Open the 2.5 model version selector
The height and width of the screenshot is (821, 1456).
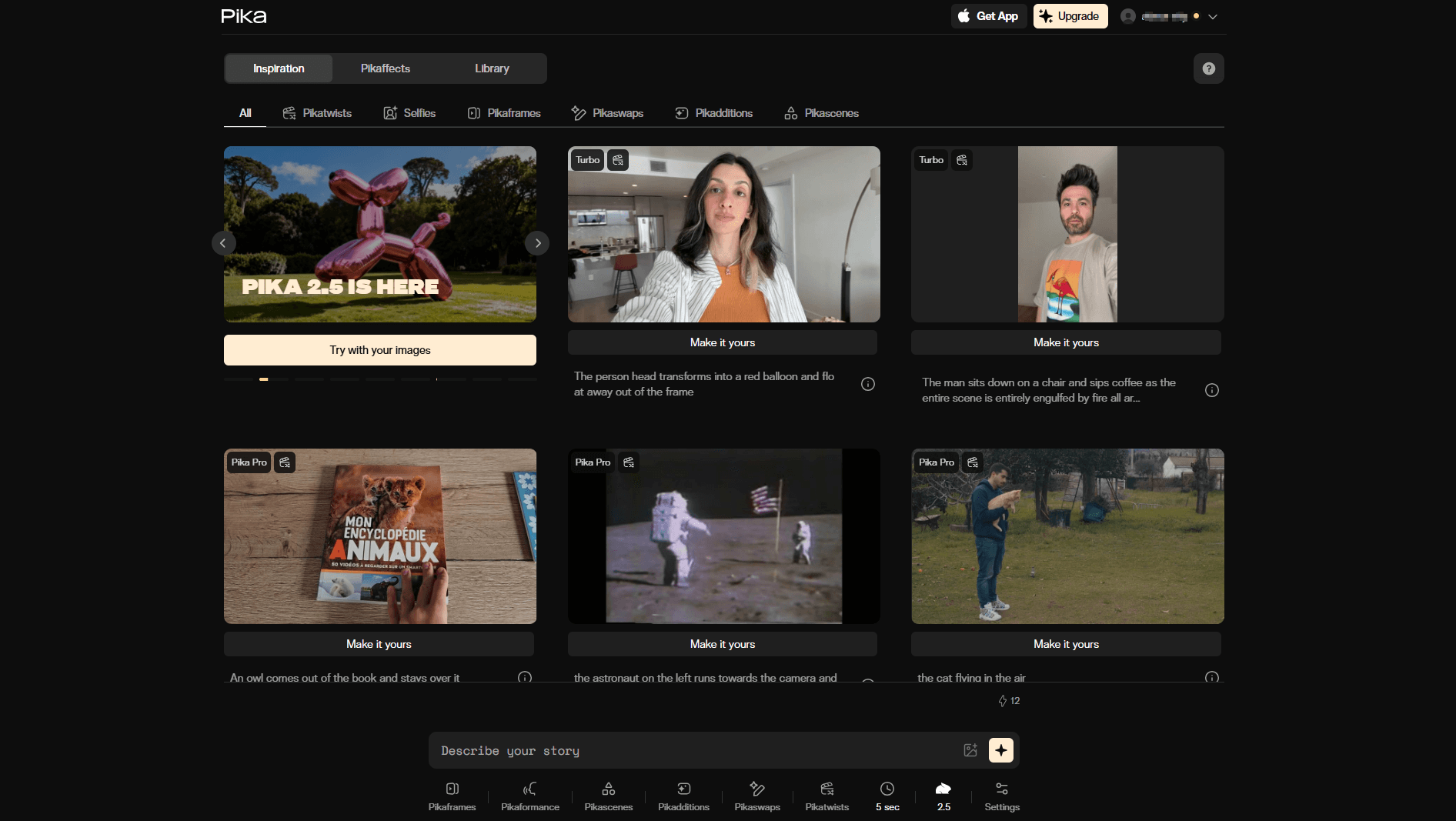coord(943,796)
